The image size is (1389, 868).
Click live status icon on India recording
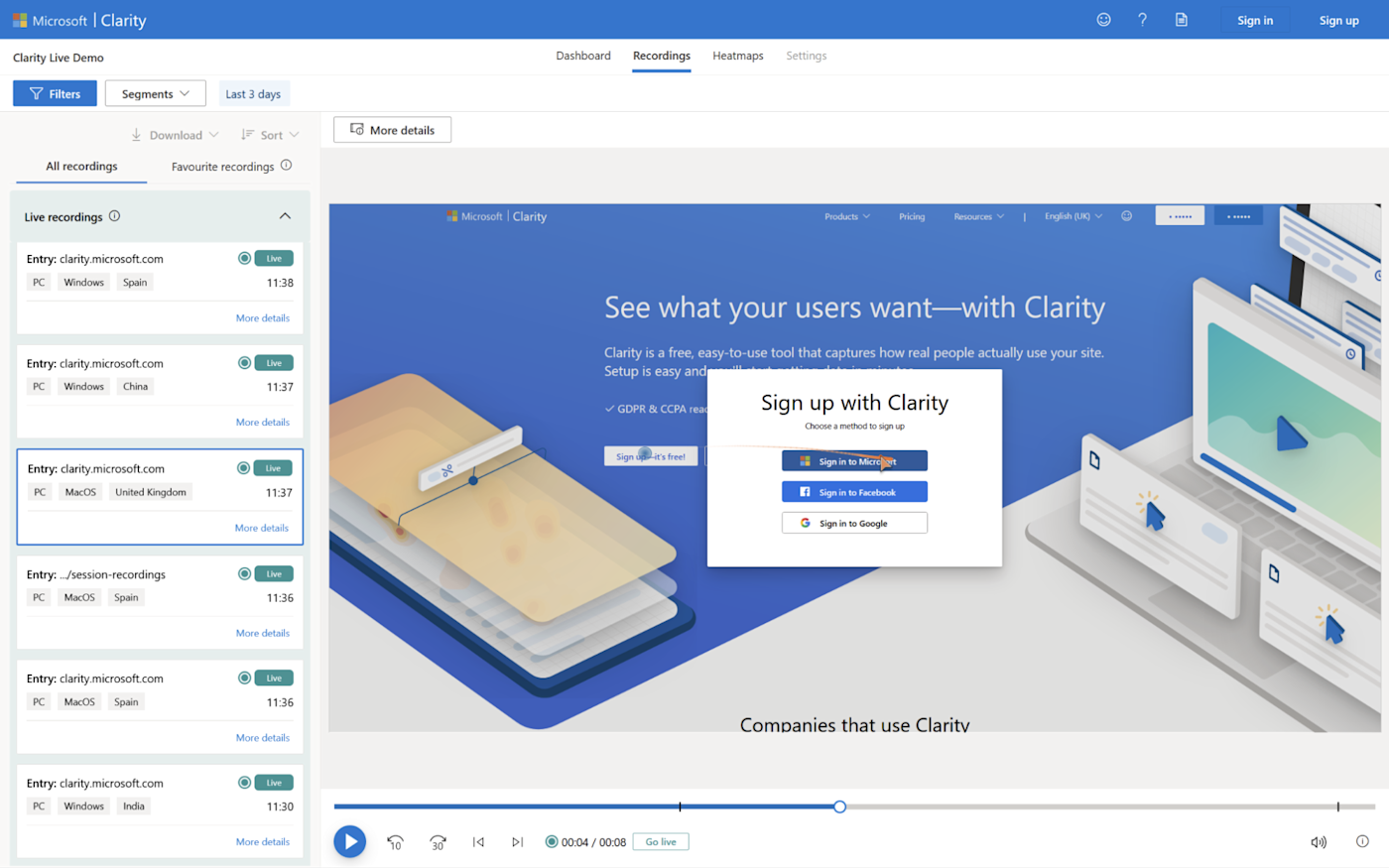[x=244, y=783]
